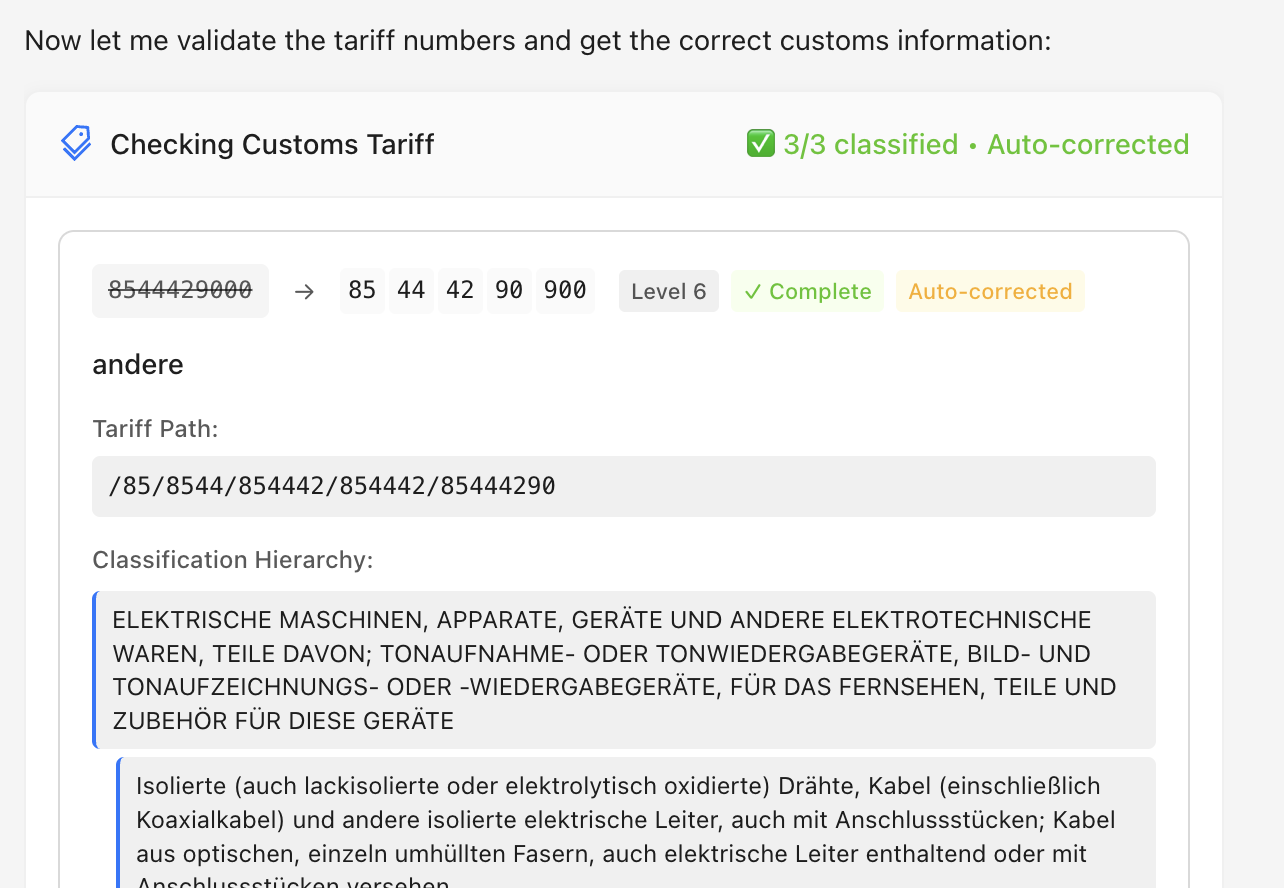Click the blue tariff tag icon
The width and height of the screenshot is (1284, 888).
coord(75,143)
